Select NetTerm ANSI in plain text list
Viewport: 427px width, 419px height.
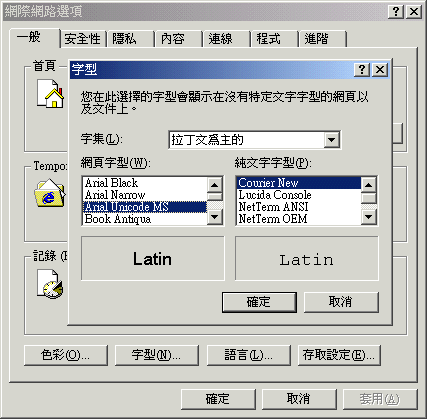pos(299,207)
